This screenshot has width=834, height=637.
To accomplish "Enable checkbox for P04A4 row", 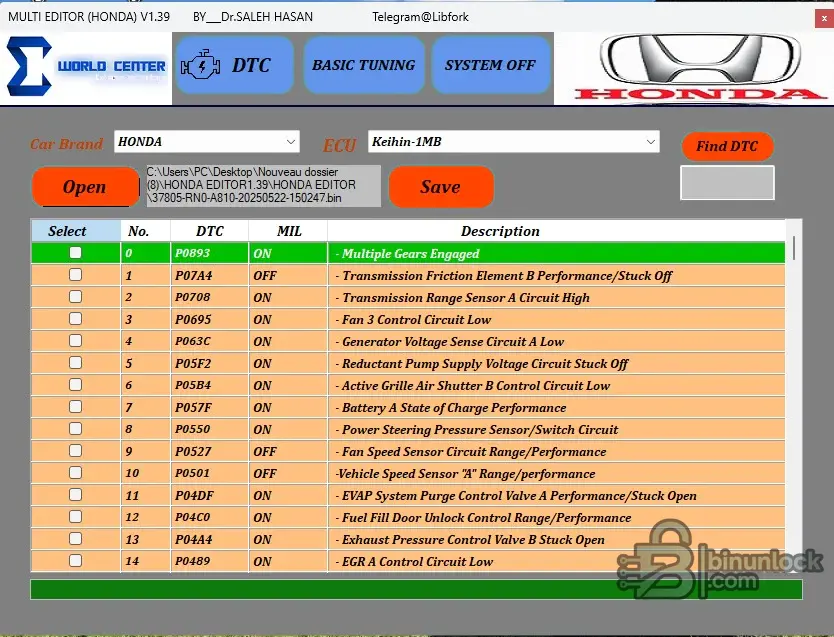I will click(x=75, y=539).
